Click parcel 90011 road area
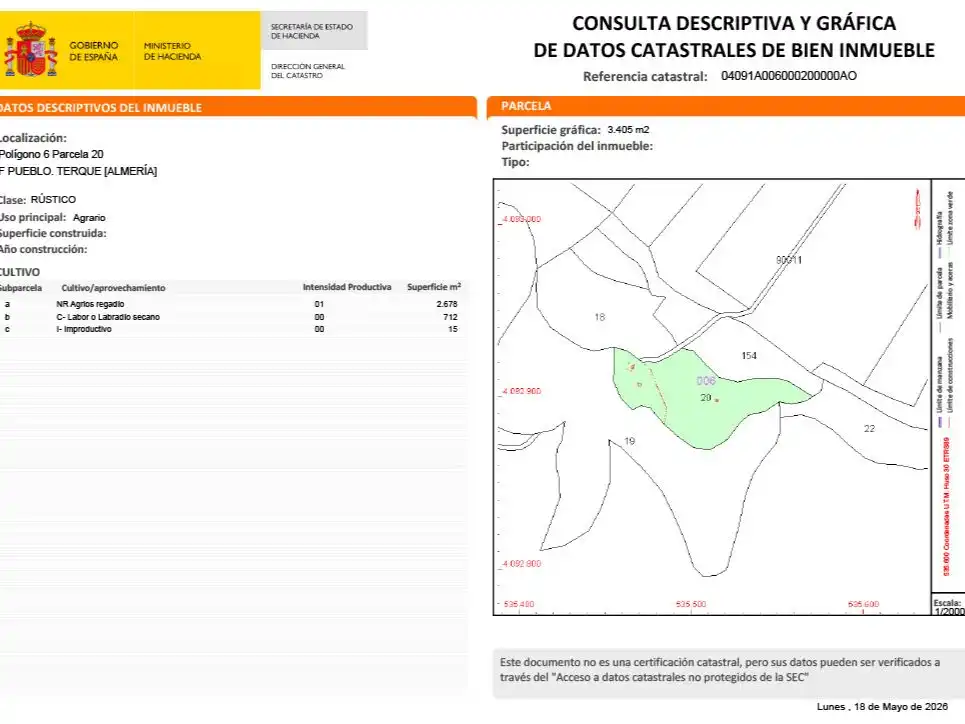Image resolution: width=965 pixels, height=724 pixels. click(x=789, y=260)
